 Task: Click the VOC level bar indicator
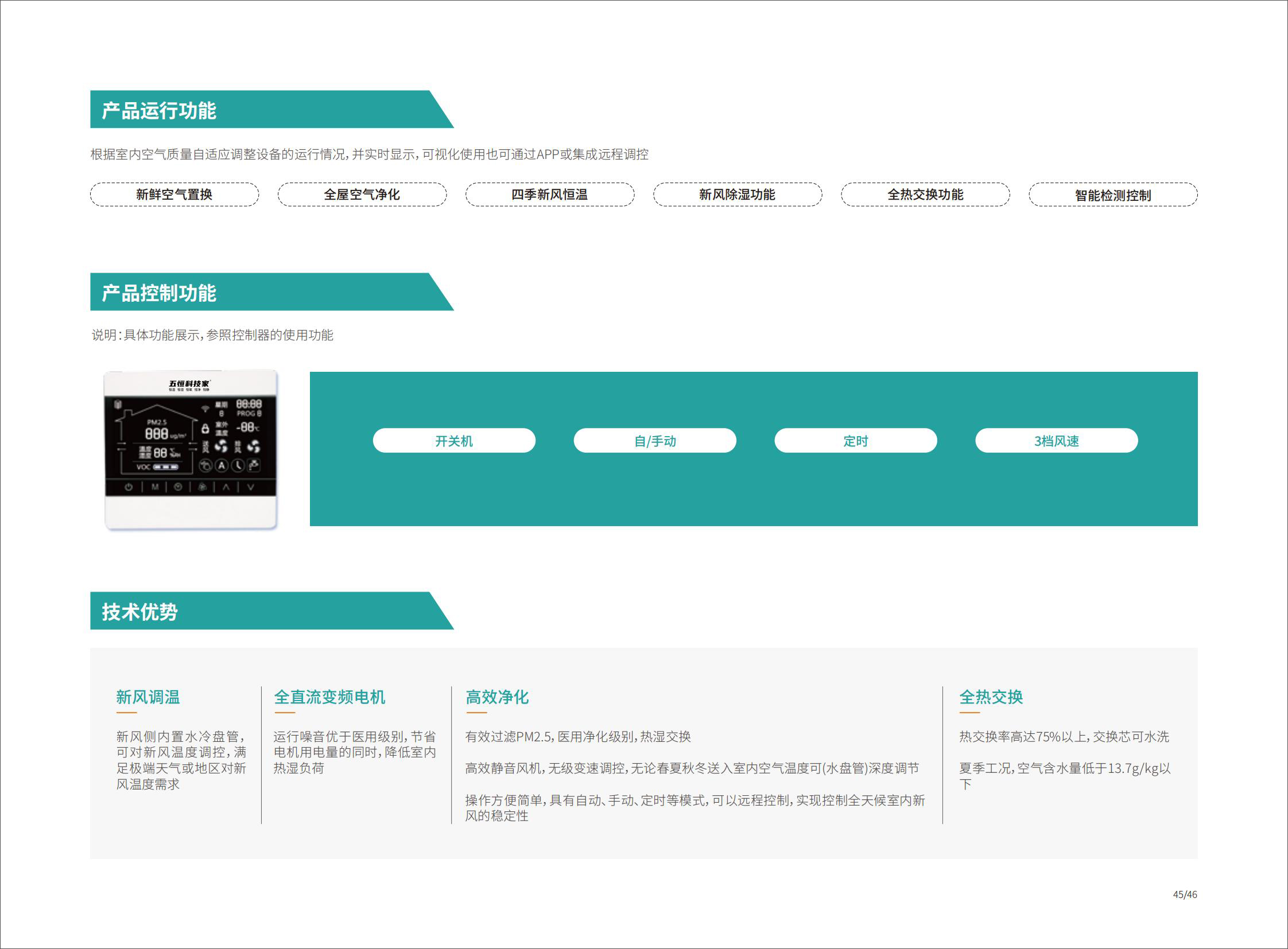click(166, 468)
